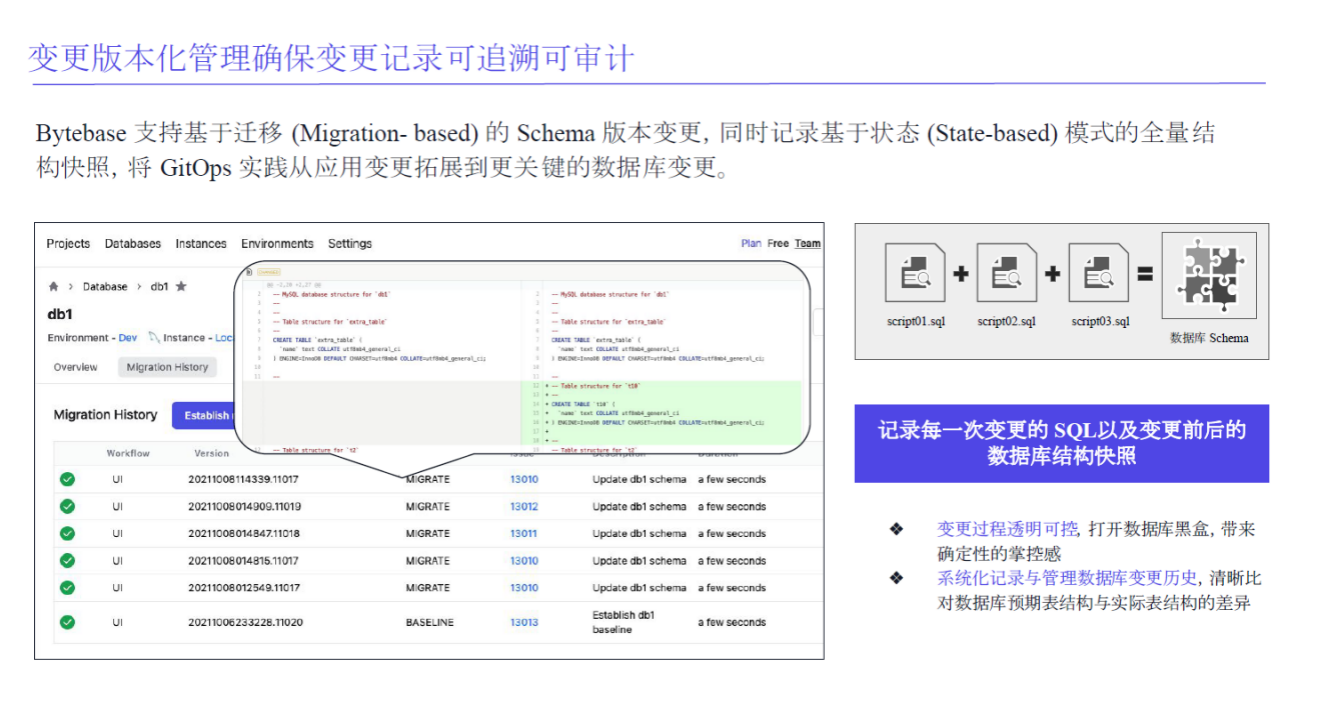This screenshot has height=706, width=1326.
Task: Click Database in the breadcrumb
Action: [x=105, y=286]
